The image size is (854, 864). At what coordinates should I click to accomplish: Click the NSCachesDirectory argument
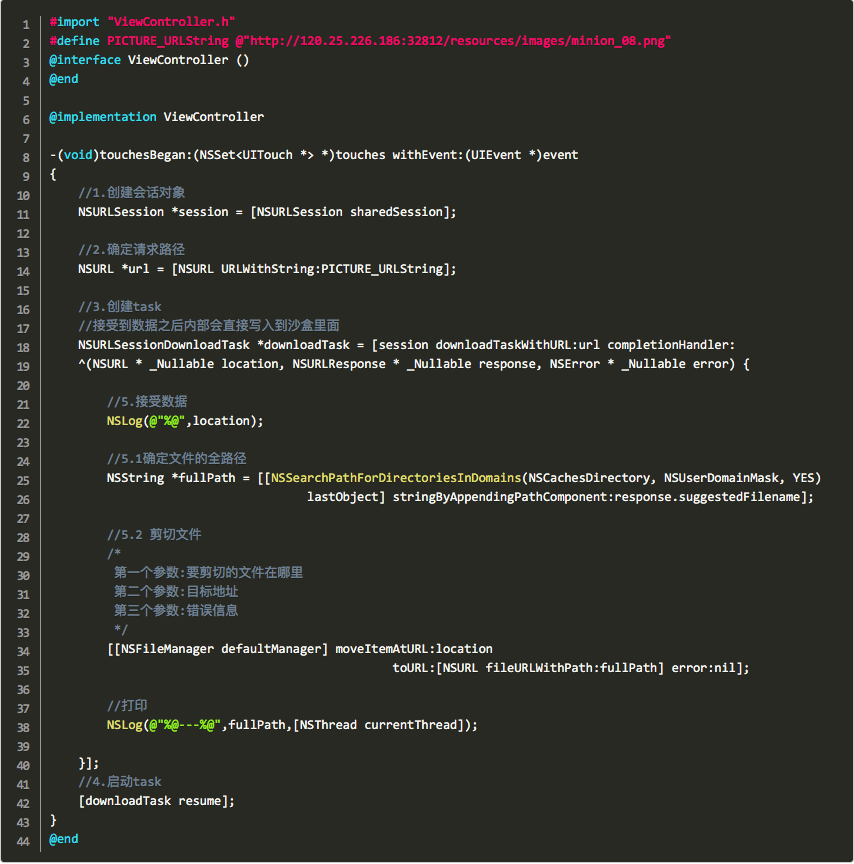[589, 478]
